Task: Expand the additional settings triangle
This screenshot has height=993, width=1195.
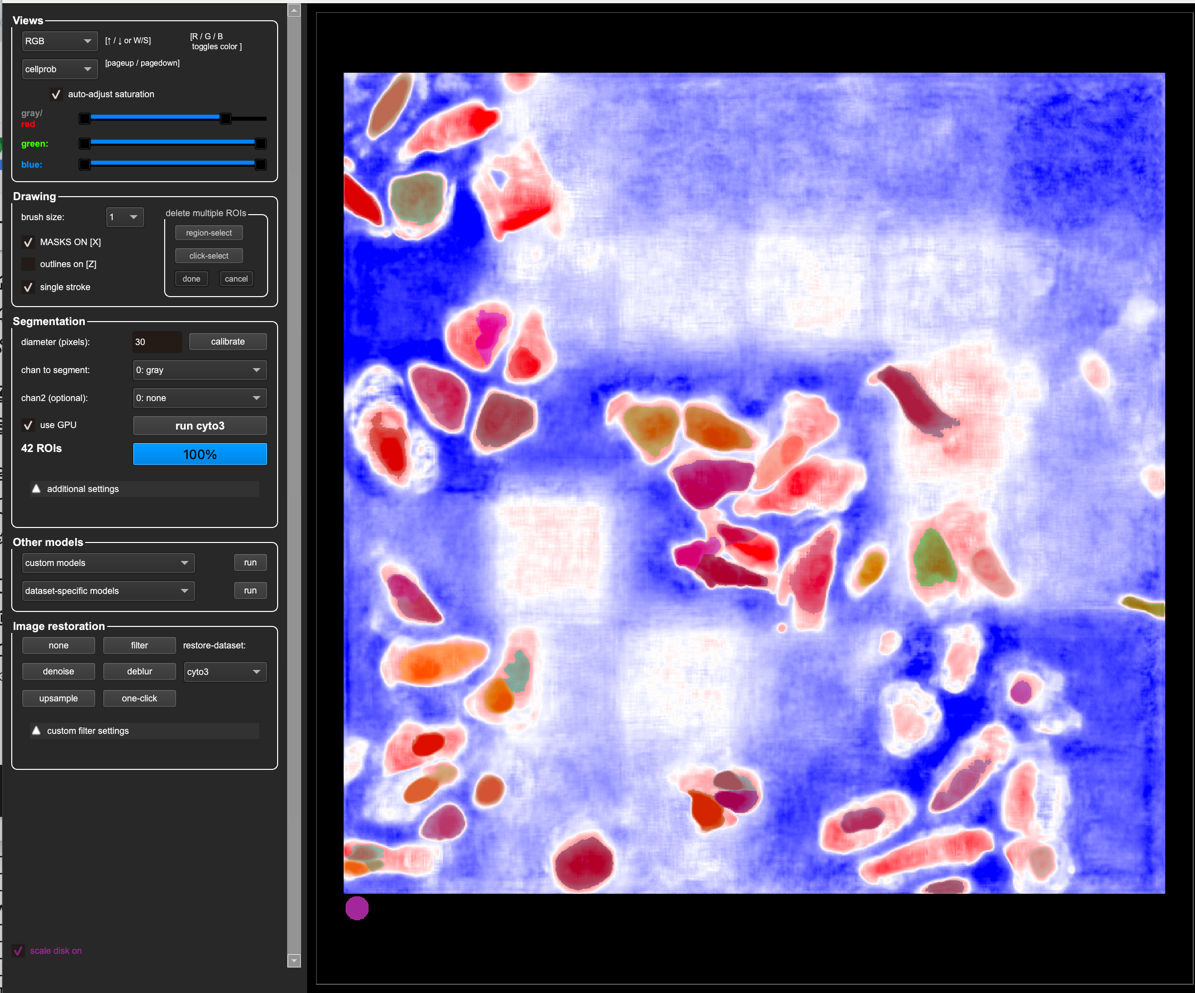Action: (x=36, y=488)
